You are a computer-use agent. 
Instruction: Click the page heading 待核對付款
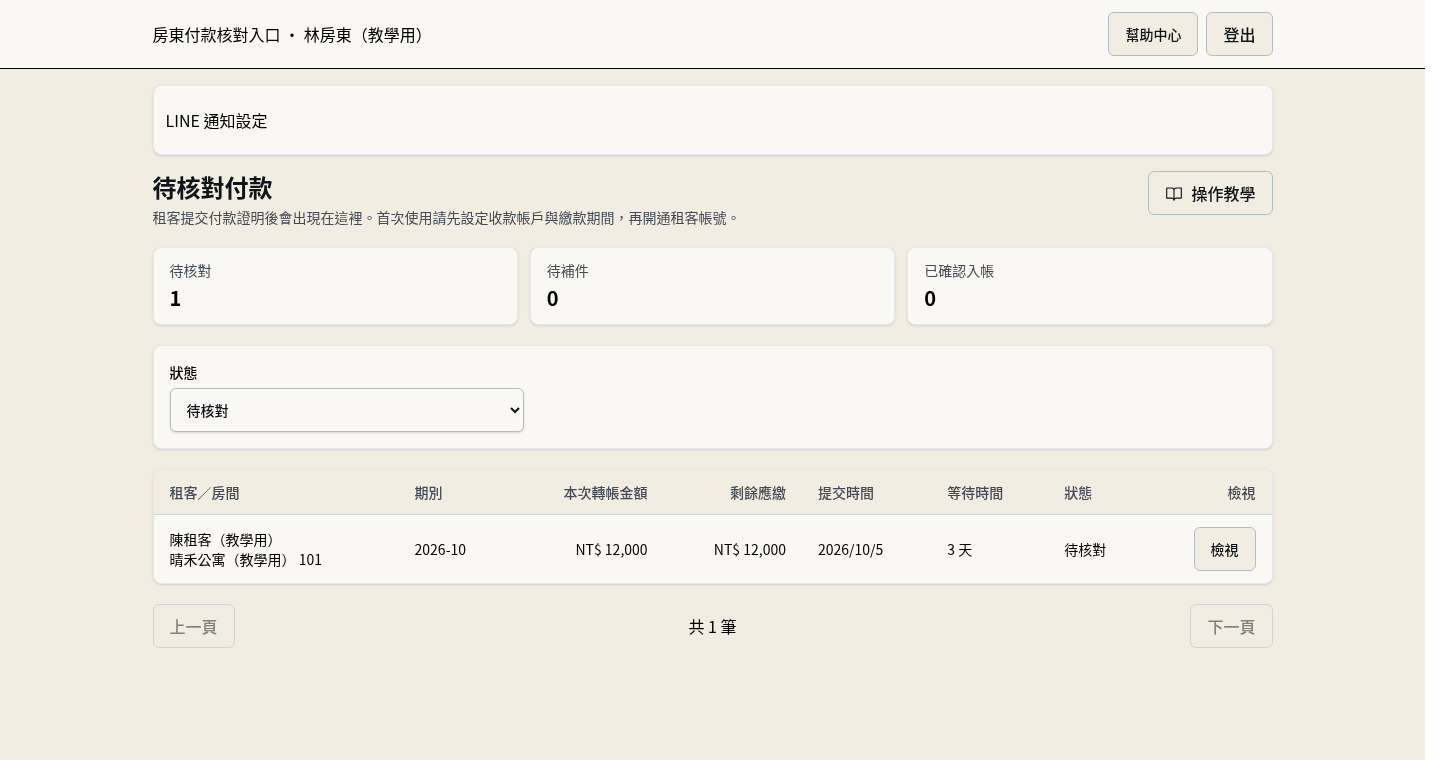tap(213, 188)
